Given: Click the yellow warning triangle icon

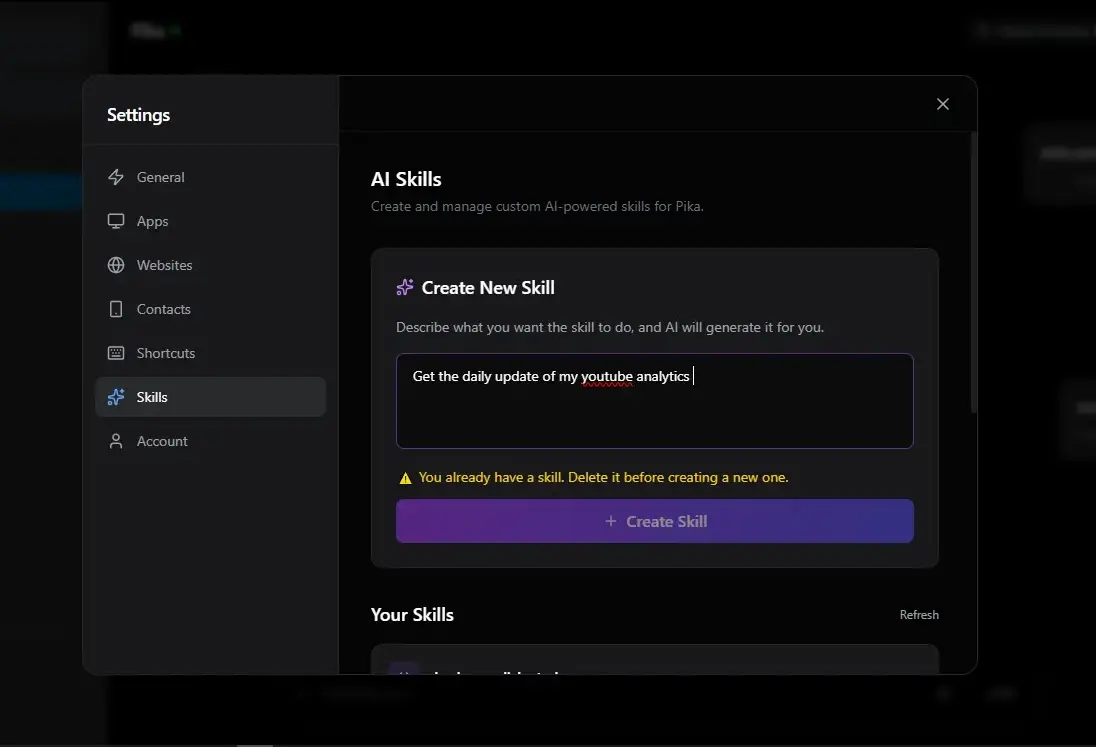Looking at the screenshot, I should pos(406,477).
